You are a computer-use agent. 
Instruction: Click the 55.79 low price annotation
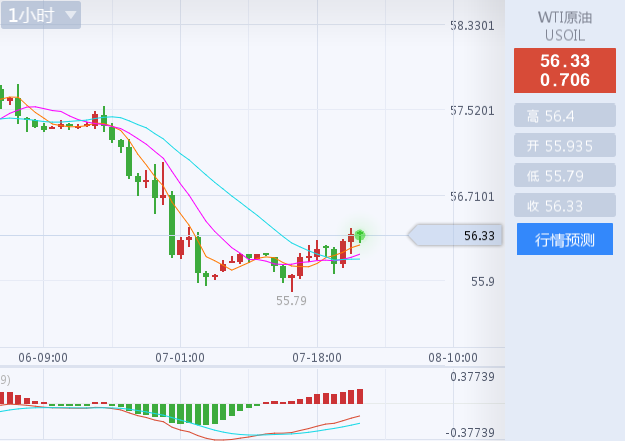point(291,301)
